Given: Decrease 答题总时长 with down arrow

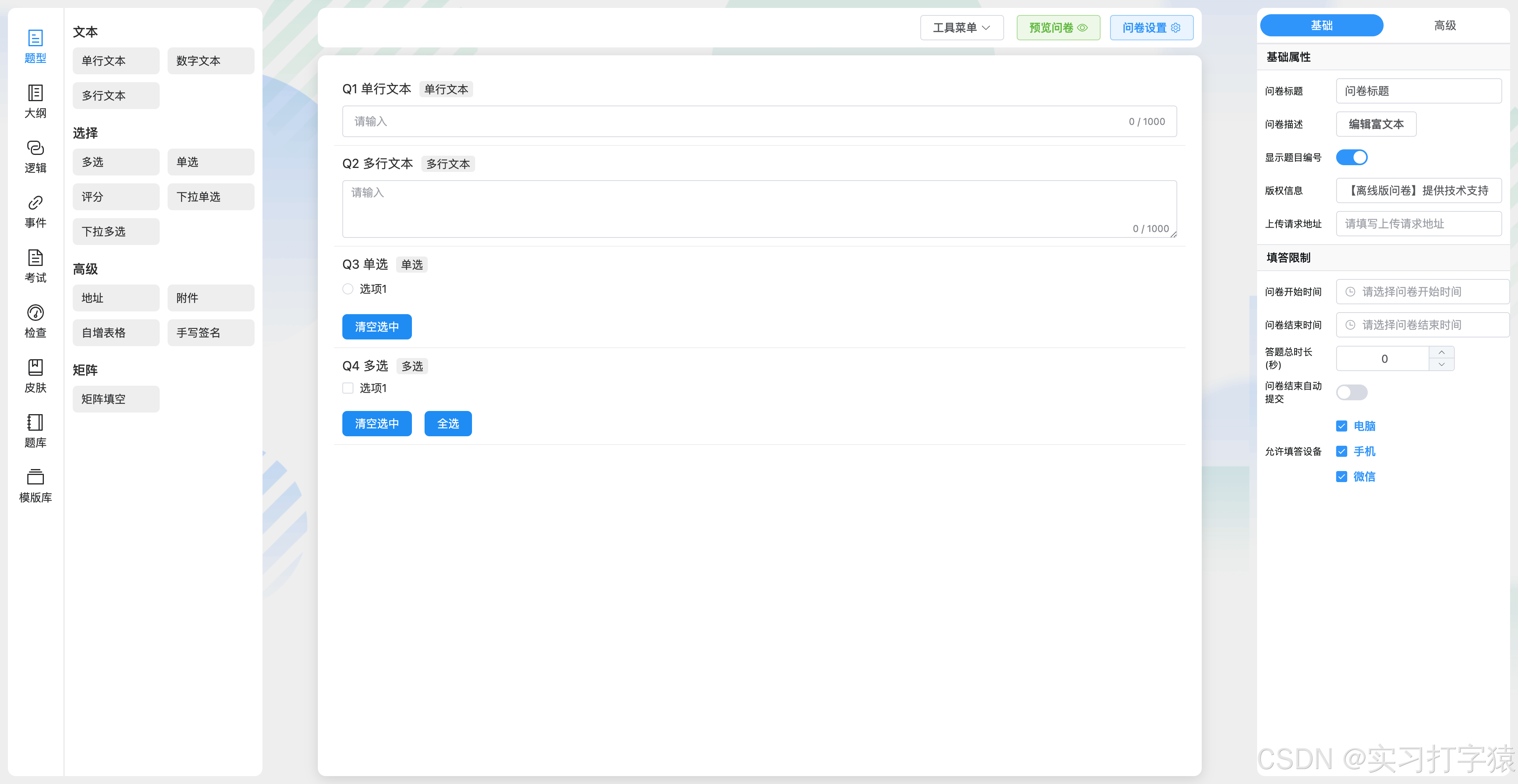Looking at the screenshot, I should pyautogui.click(x=1441, y=365).
